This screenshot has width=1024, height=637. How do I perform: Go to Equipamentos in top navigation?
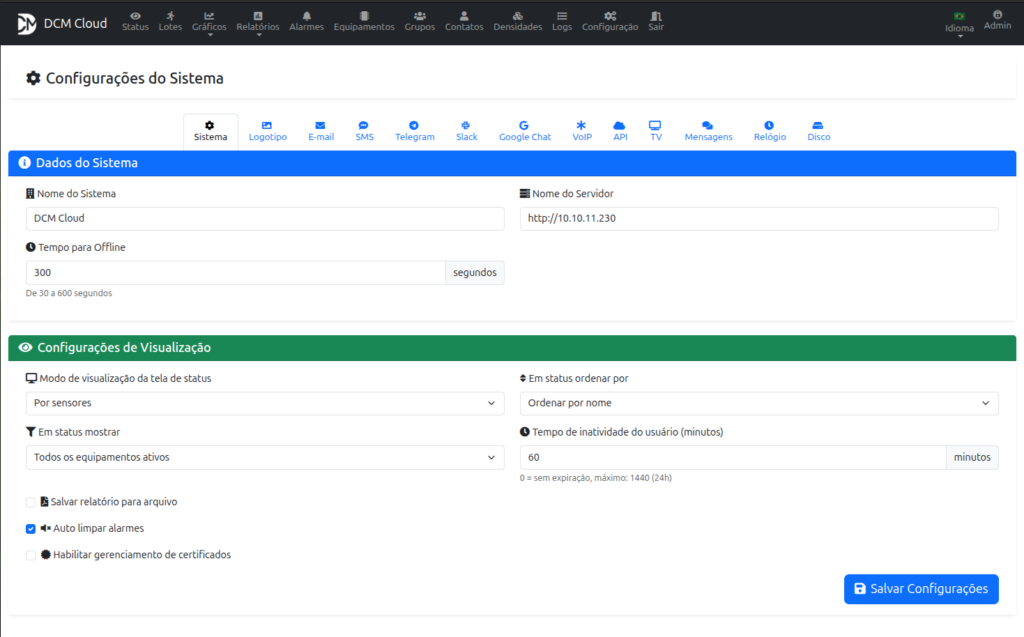point(364,21)
